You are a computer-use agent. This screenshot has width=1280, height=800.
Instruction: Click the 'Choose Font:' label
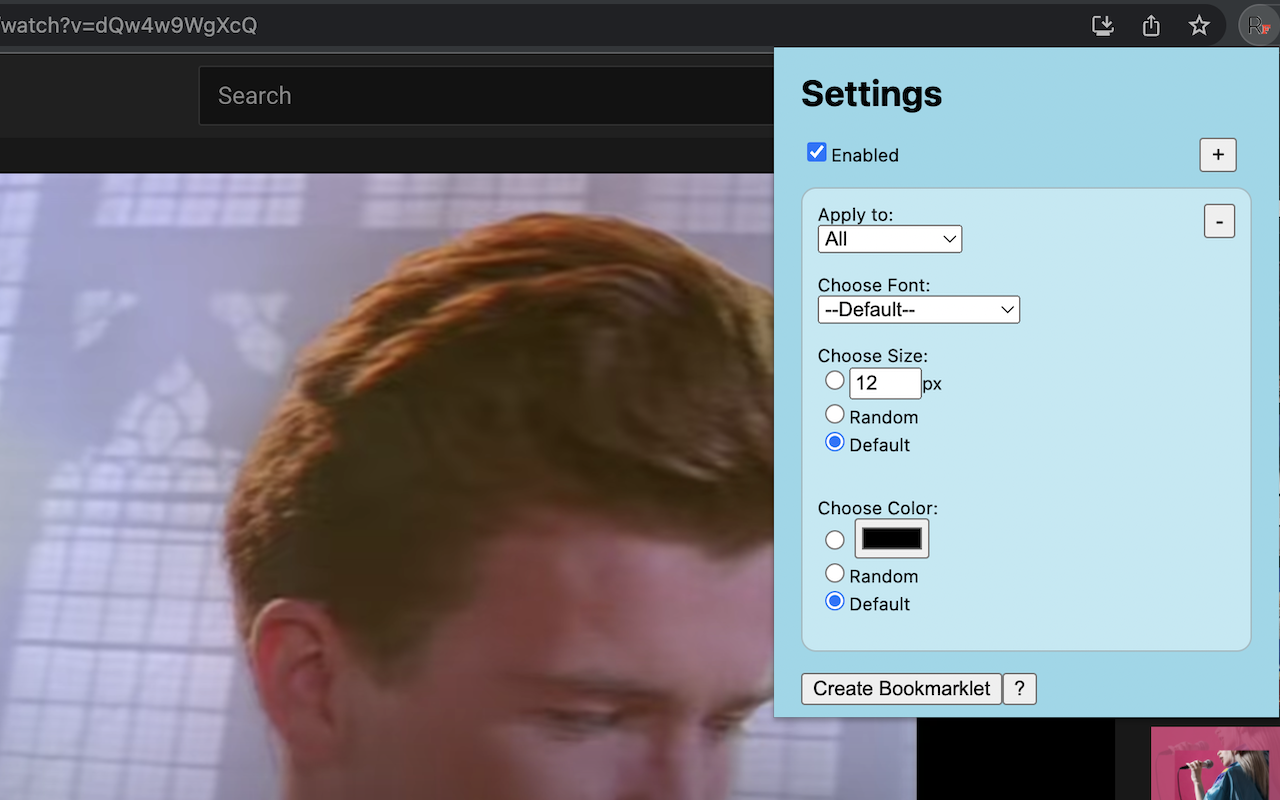pyautogui.click(x=874, y=286)
